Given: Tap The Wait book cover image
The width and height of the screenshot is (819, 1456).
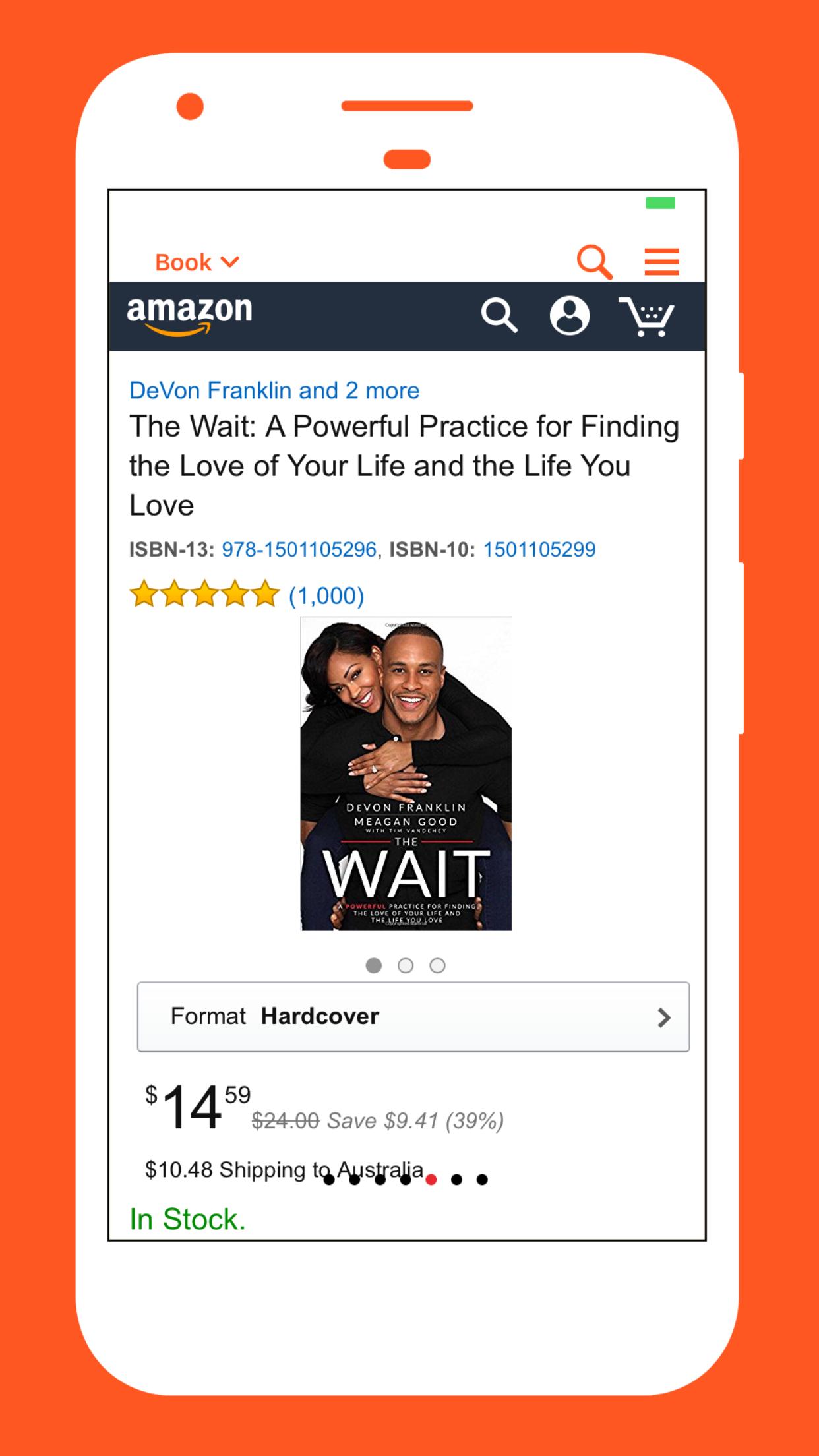Looking at the screenshot, I should (406, 773).
